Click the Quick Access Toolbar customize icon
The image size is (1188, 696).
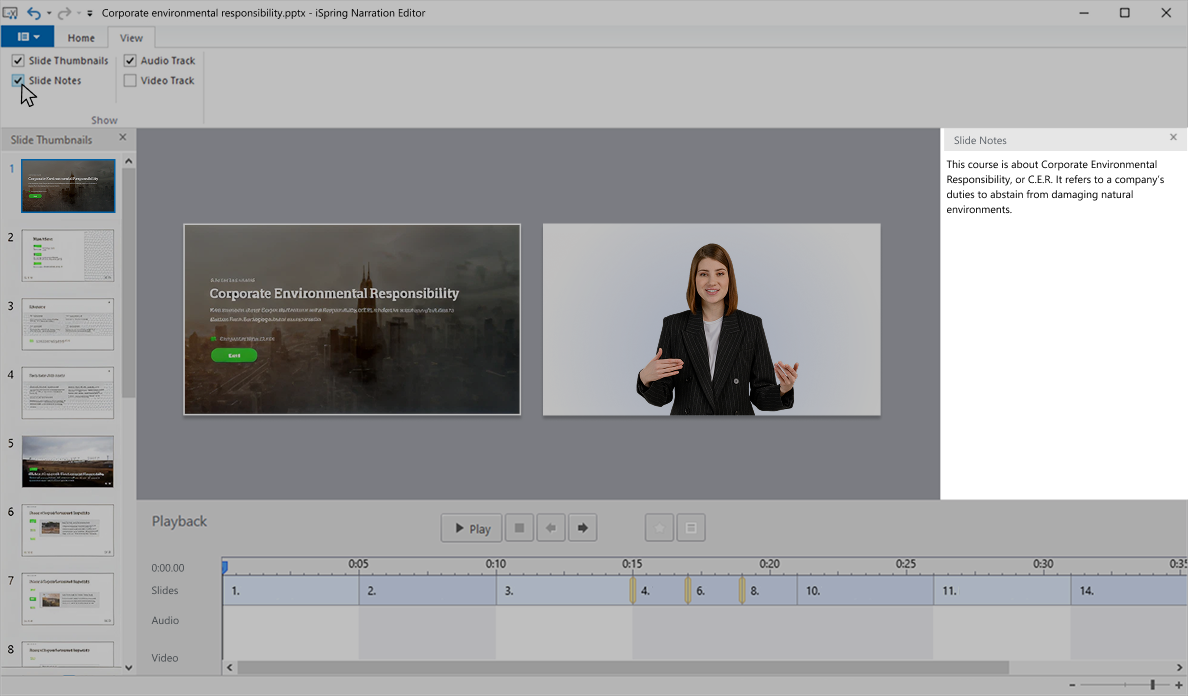pos(89,13)
